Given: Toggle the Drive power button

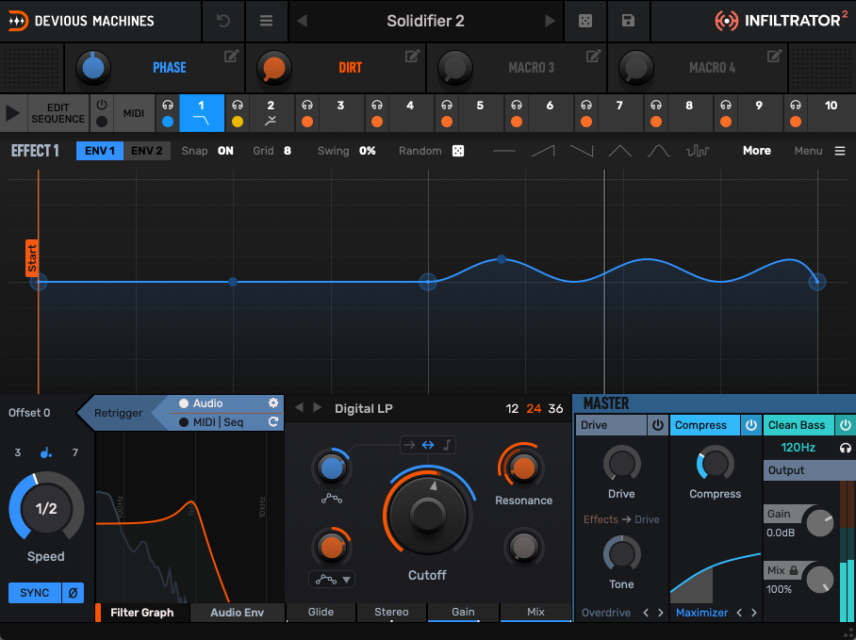Looking at the screenshot, I should [x=658, y=425].
